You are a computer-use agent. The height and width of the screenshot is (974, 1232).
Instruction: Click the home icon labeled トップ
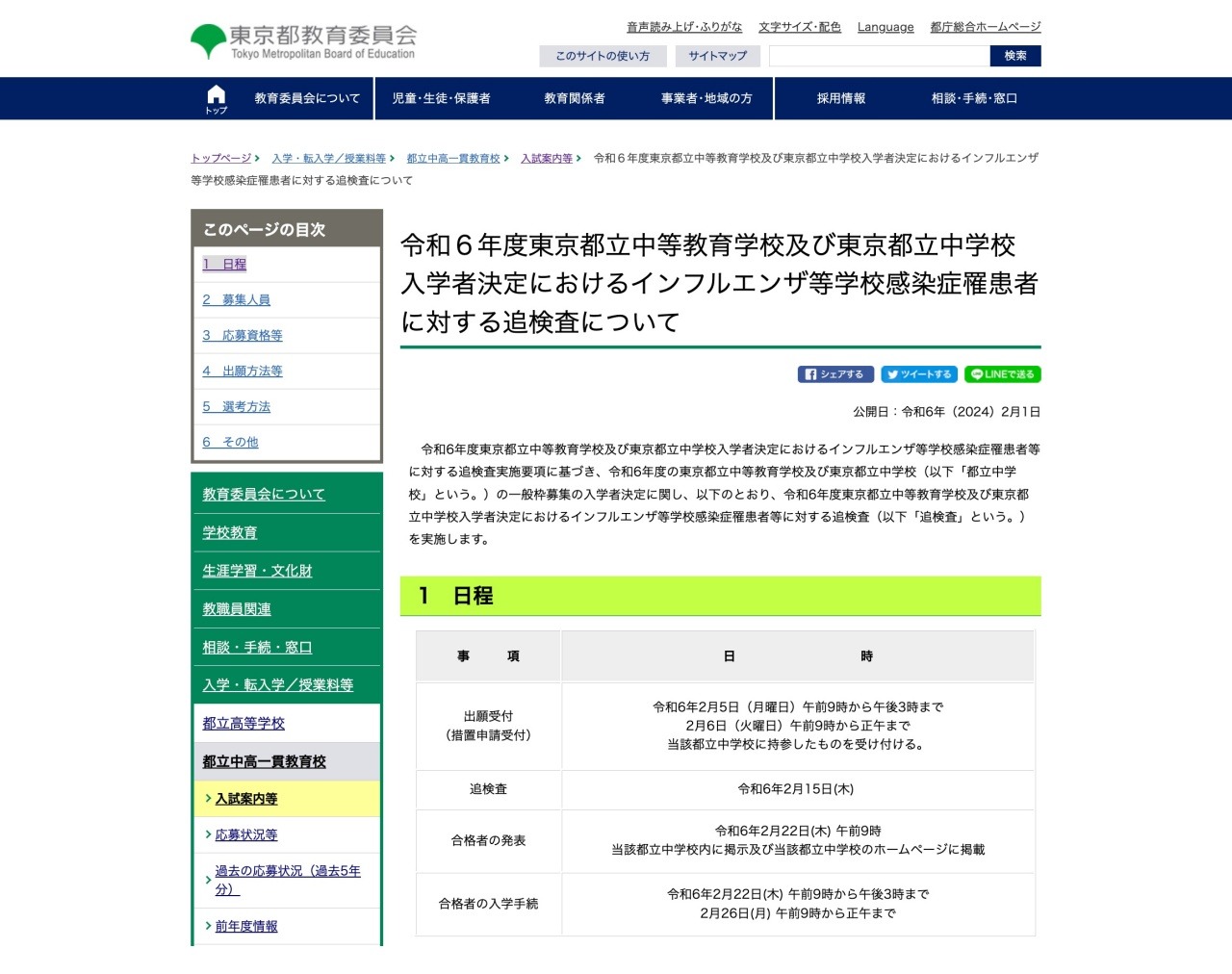point(216,99)
